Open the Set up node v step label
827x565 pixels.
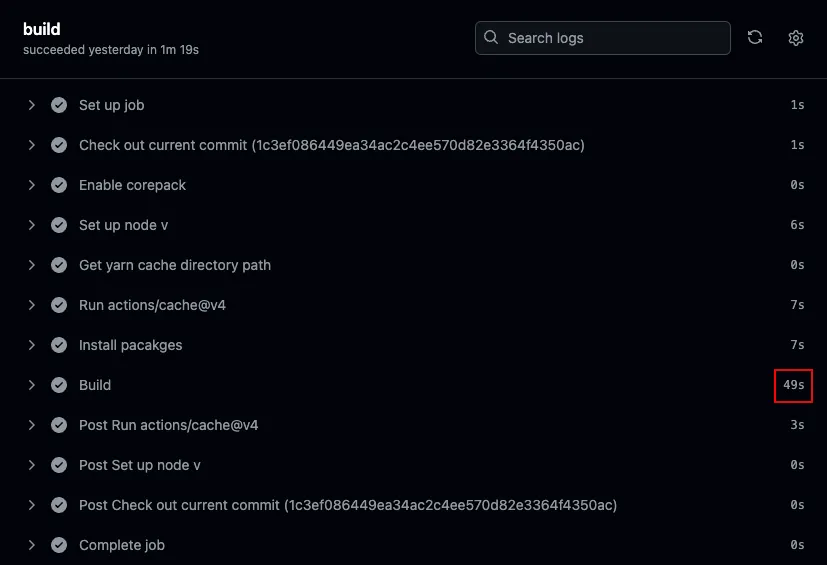(123, 225)
